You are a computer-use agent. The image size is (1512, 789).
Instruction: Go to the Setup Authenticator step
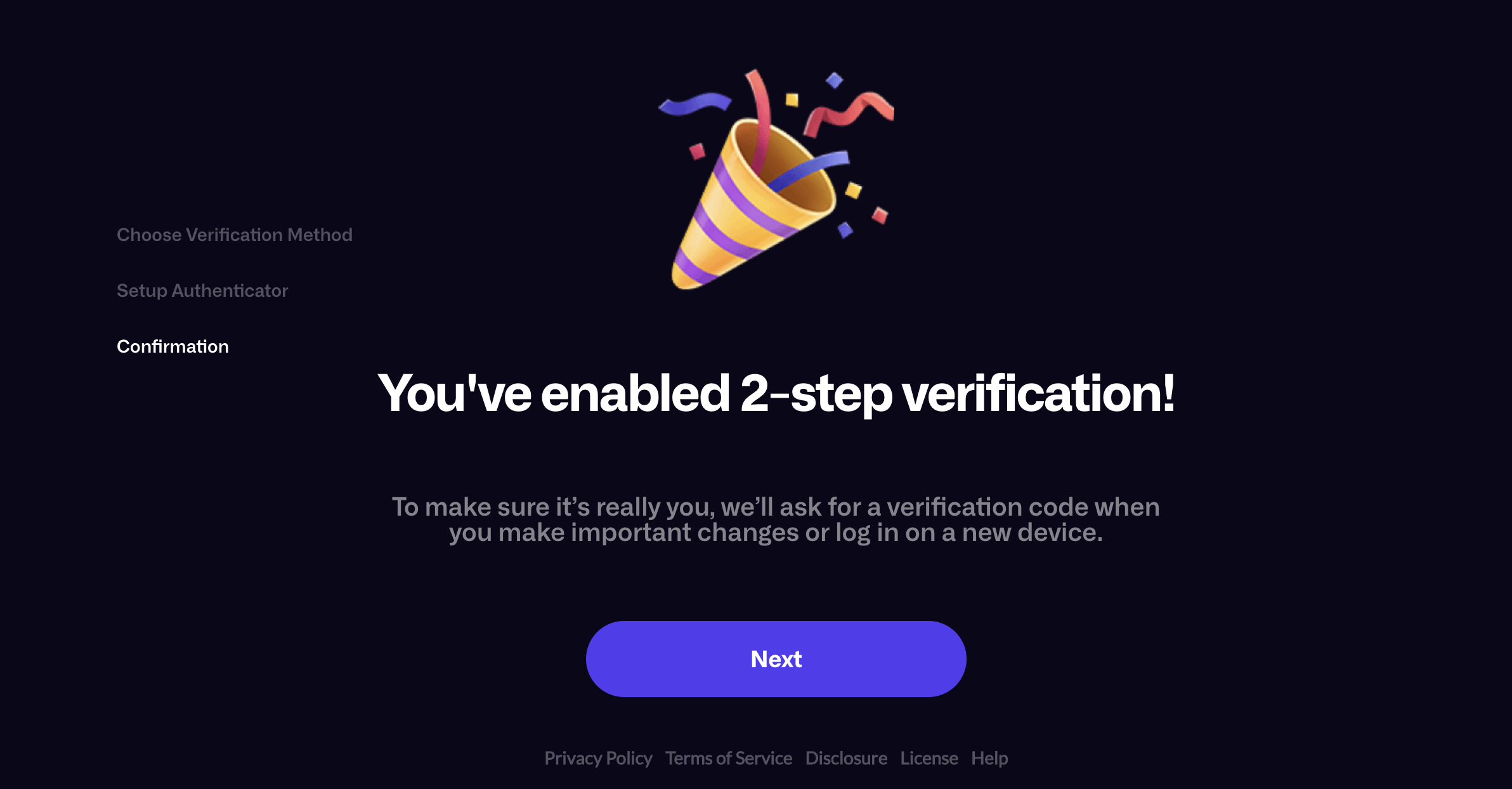point(202,290)
